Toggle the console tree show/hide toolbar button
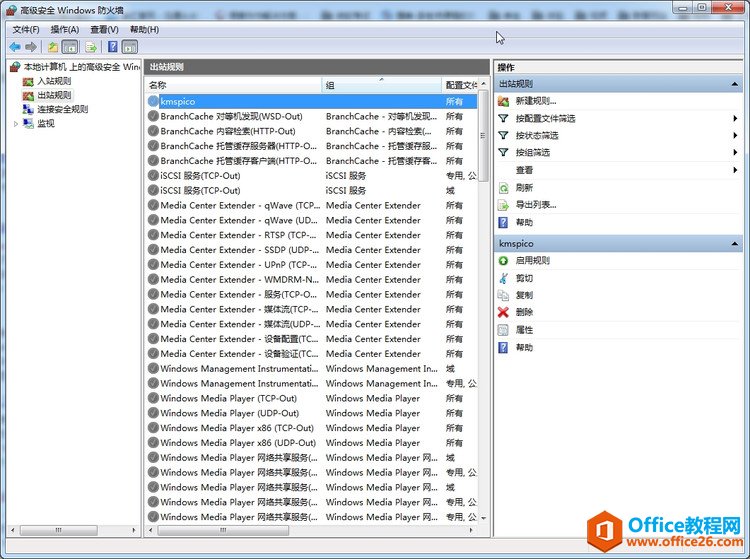This screenshot has width=750, height=559. (70, 47)
